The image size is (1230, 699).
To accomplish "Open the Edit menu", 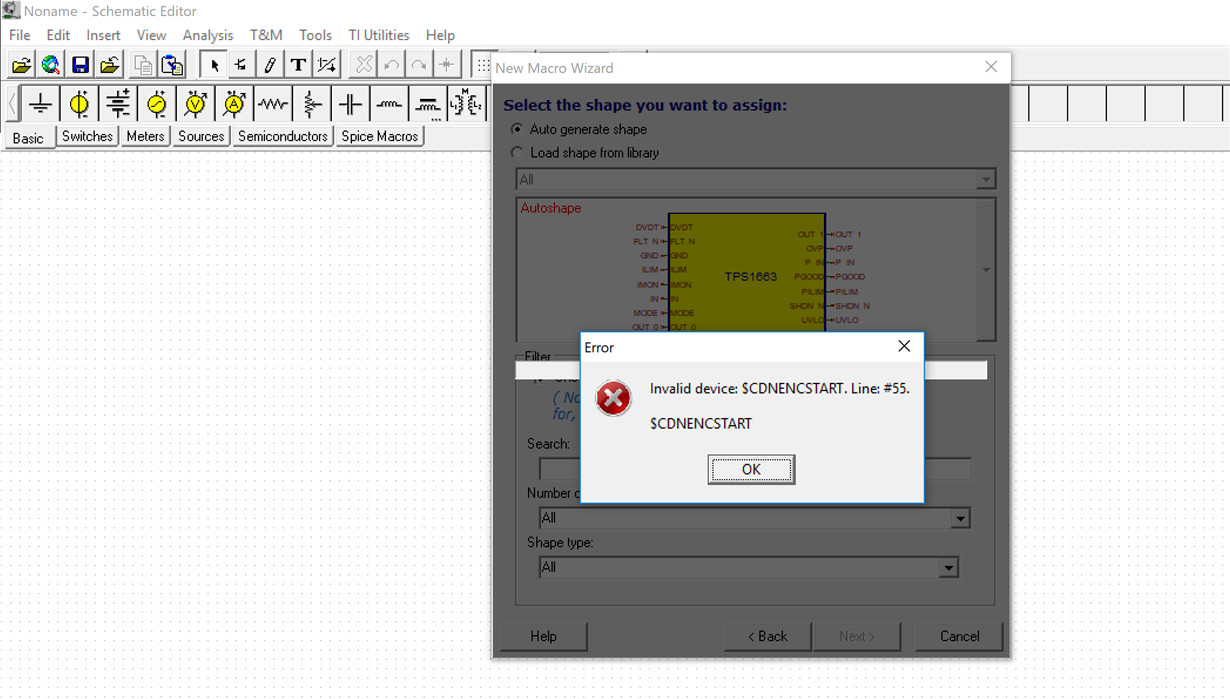I will coord(58,35).
